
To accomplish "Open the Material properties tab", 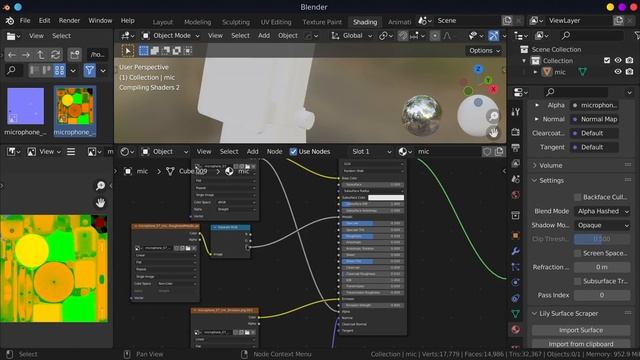I will (516, 329).
